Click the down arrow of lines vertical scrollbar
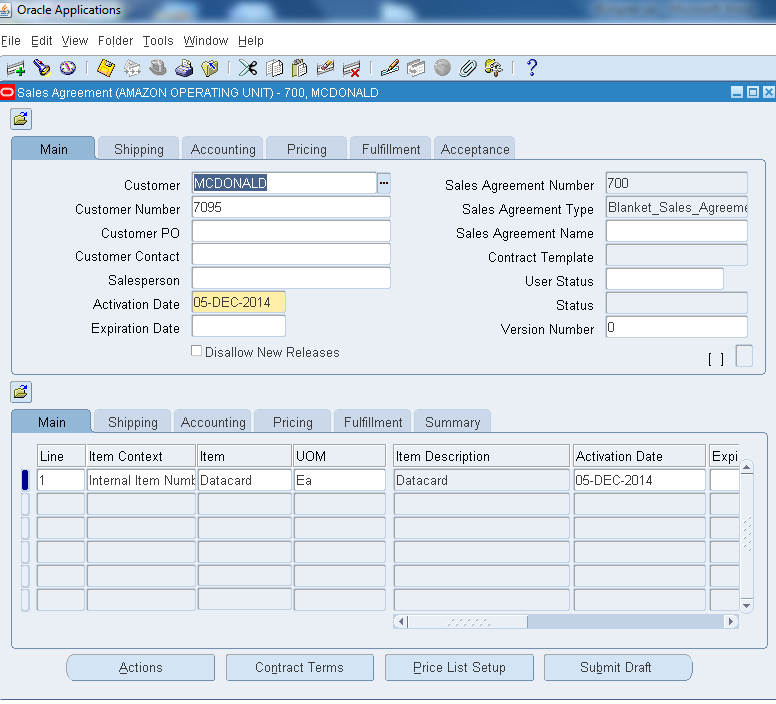The image size is (776, 704). click(747, 606)
